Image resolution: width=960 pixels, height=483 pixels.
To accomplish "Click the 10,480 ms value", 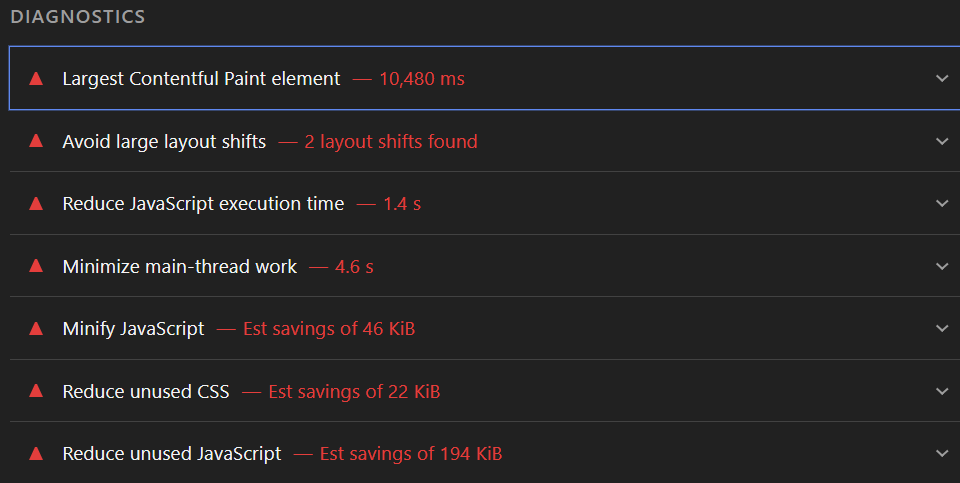I will (421, 78).
